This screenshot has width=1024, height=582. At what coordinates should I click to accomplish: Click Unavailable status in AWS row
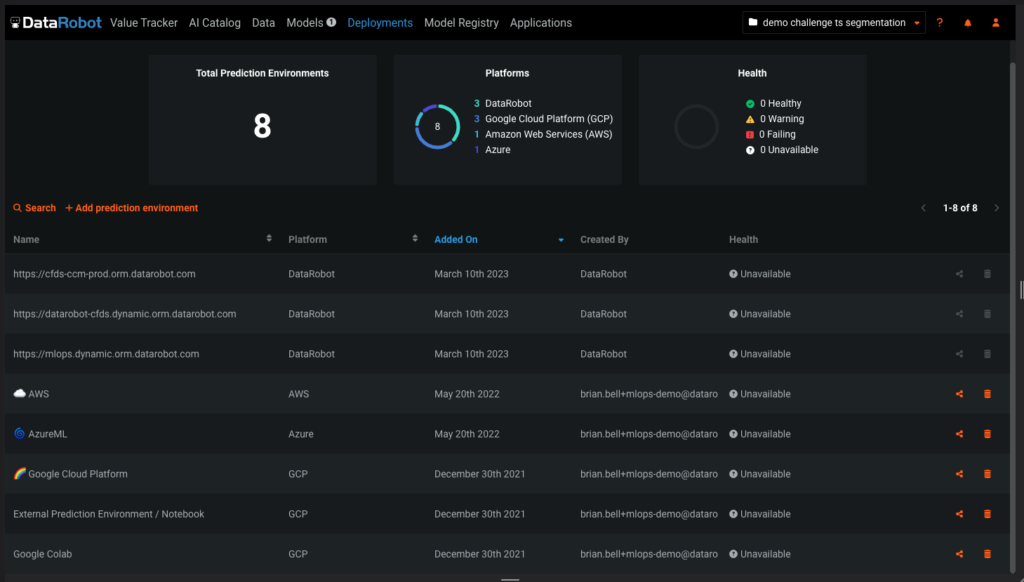(760, 394)
